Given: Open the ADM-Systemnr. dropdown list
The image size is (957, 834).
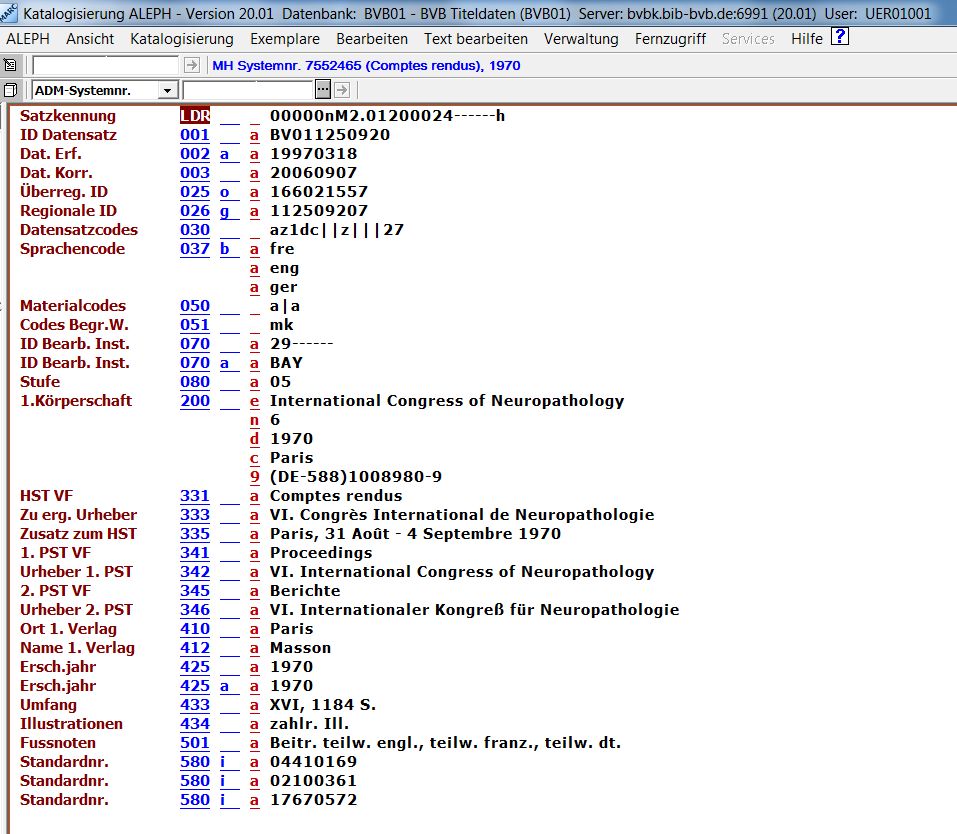Looking at the screenshot, I should 167,91.
